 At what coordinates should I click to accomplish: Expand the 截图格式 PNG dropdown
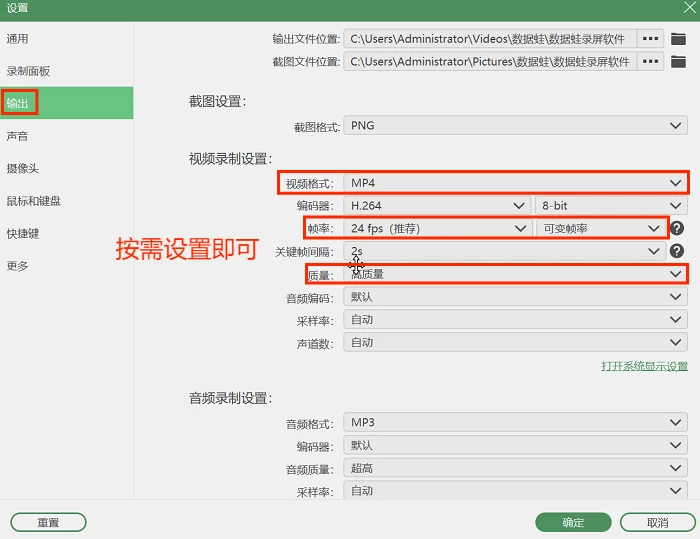pyautogui.click(x=515, y=125)
